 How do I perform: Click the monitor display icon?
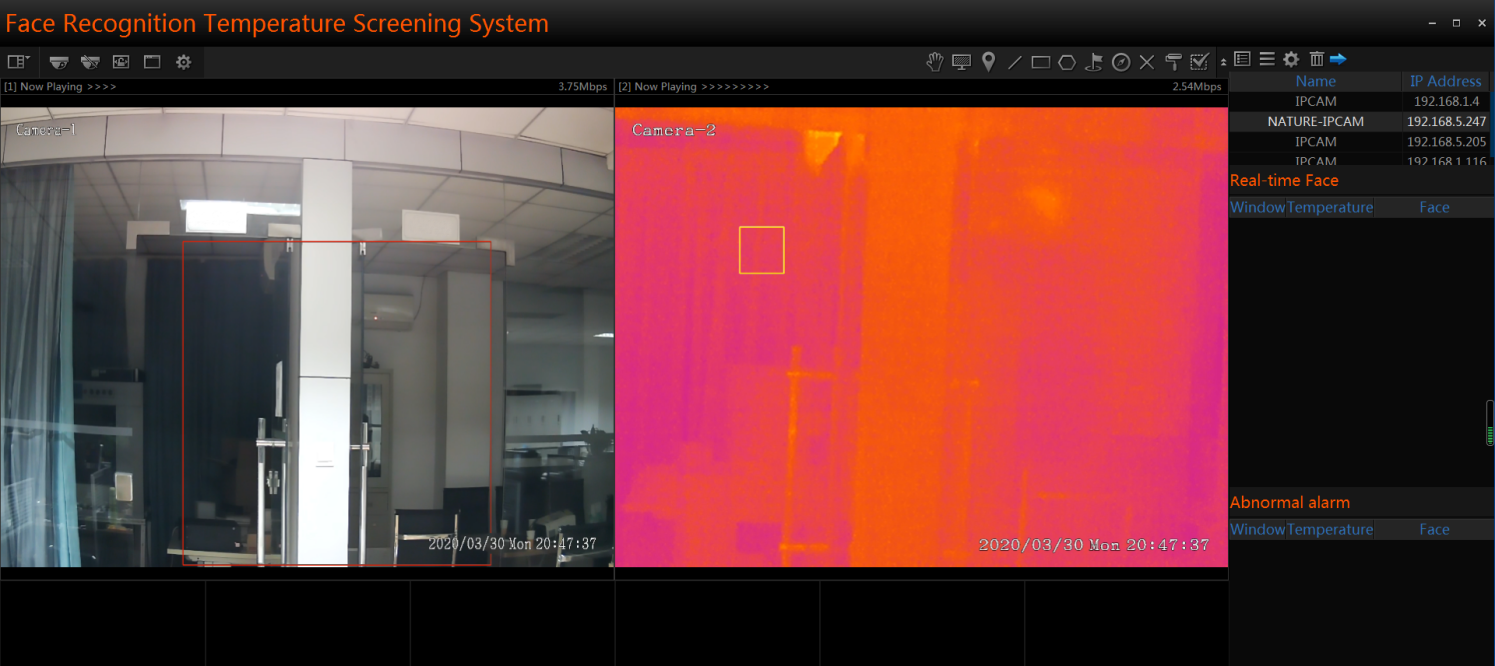tap(961, 62)
